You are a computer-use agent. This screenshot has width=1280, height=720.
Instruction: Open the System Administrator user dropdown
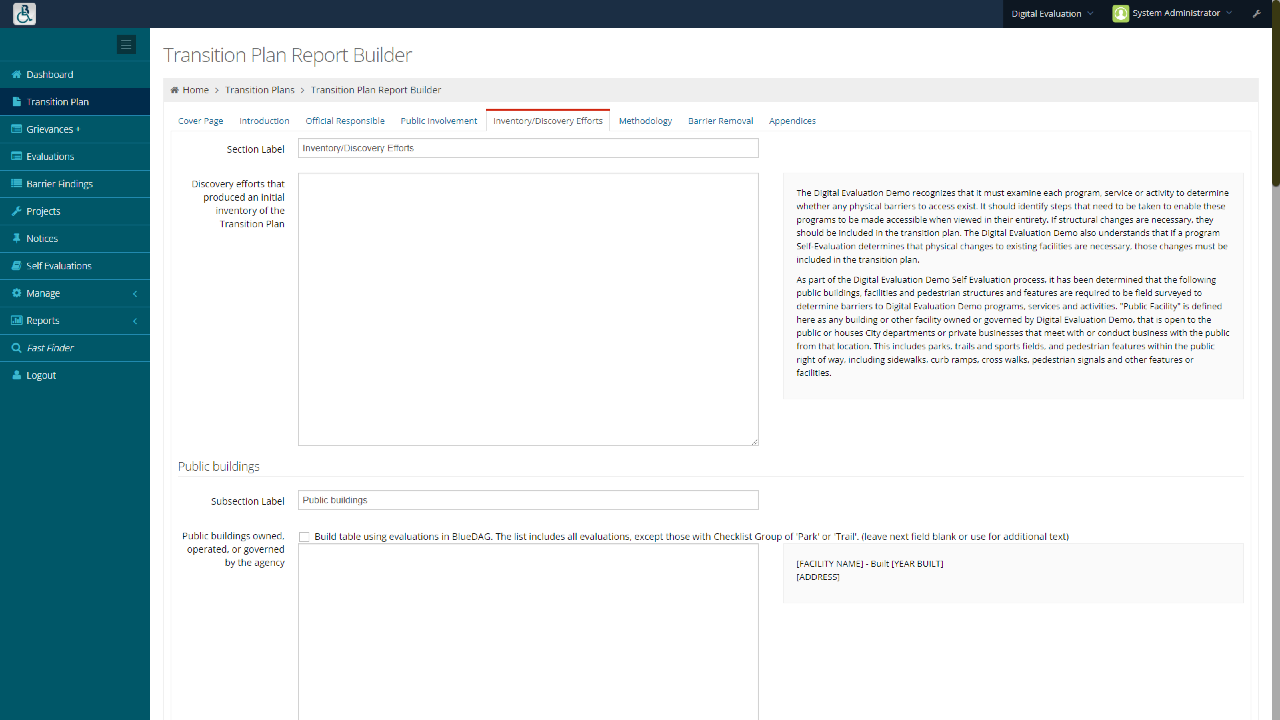[x=1172, y=14]
